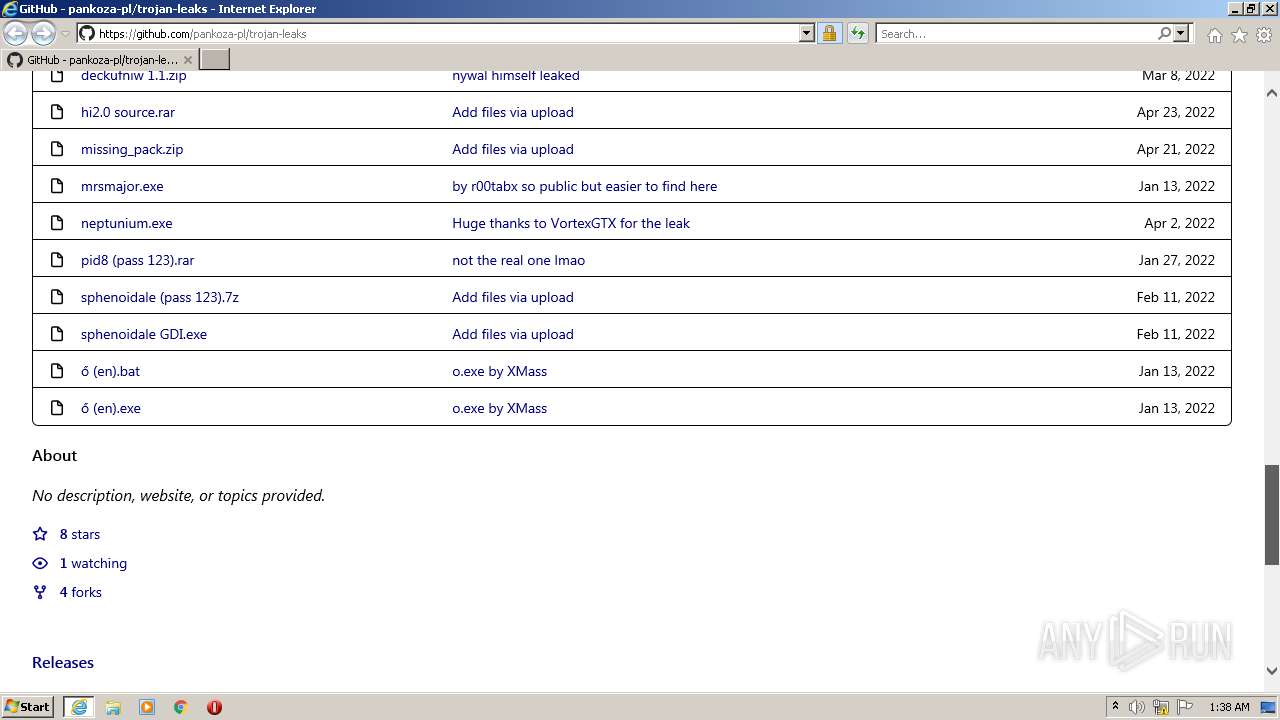
Task: Open the search provider dropdown
Action: click(1181, 33)
